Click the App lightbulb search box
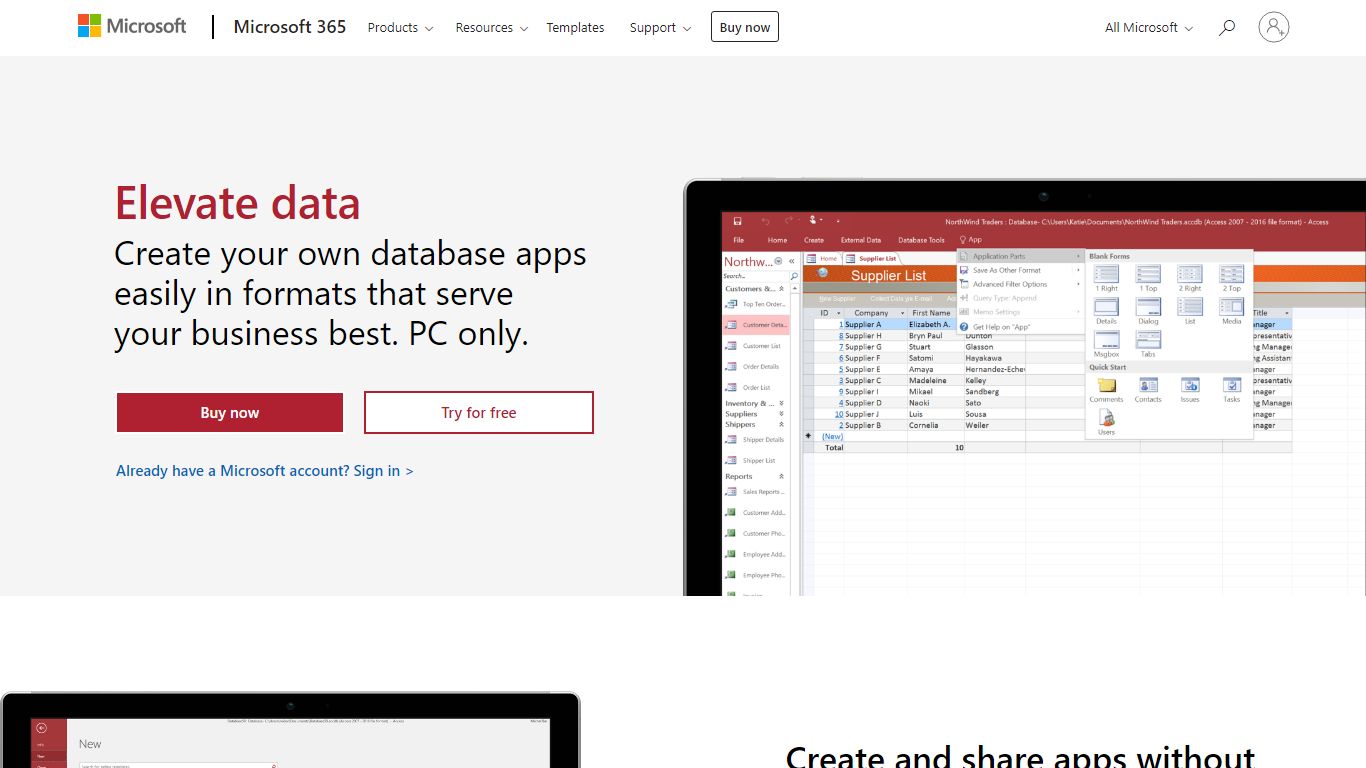This screenshot has height=768, width=1366. (x=971, y=240)
